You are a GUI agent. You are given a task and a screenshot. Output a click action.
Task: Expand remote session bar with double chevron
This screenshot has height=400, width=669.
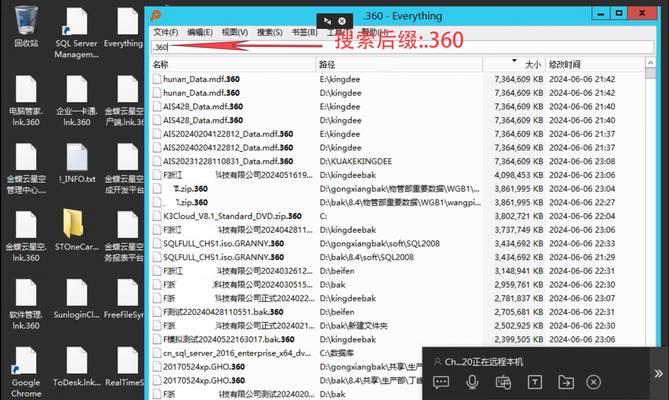658,374
